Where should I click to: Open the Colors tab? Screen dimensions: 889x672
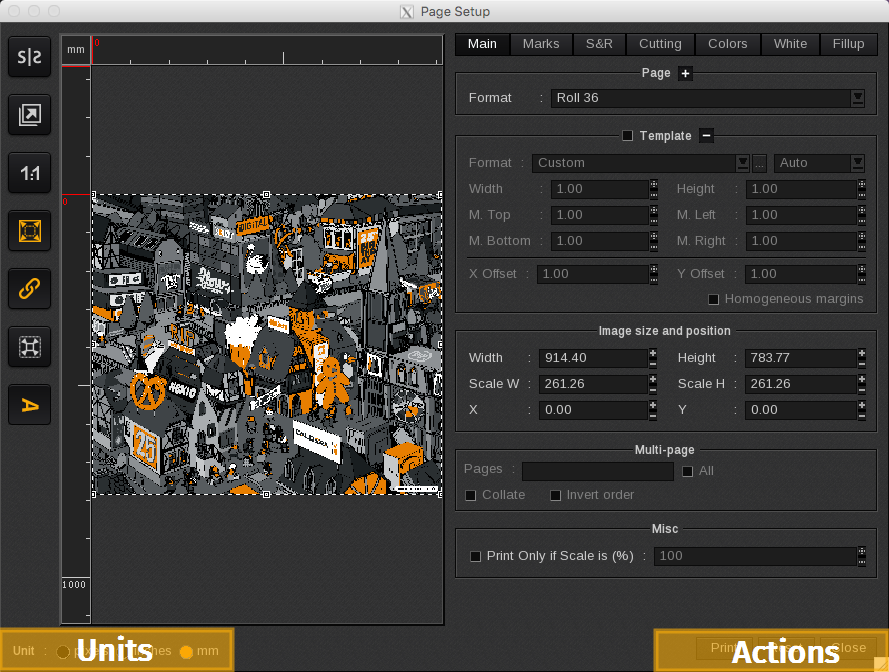coord(727,44)
